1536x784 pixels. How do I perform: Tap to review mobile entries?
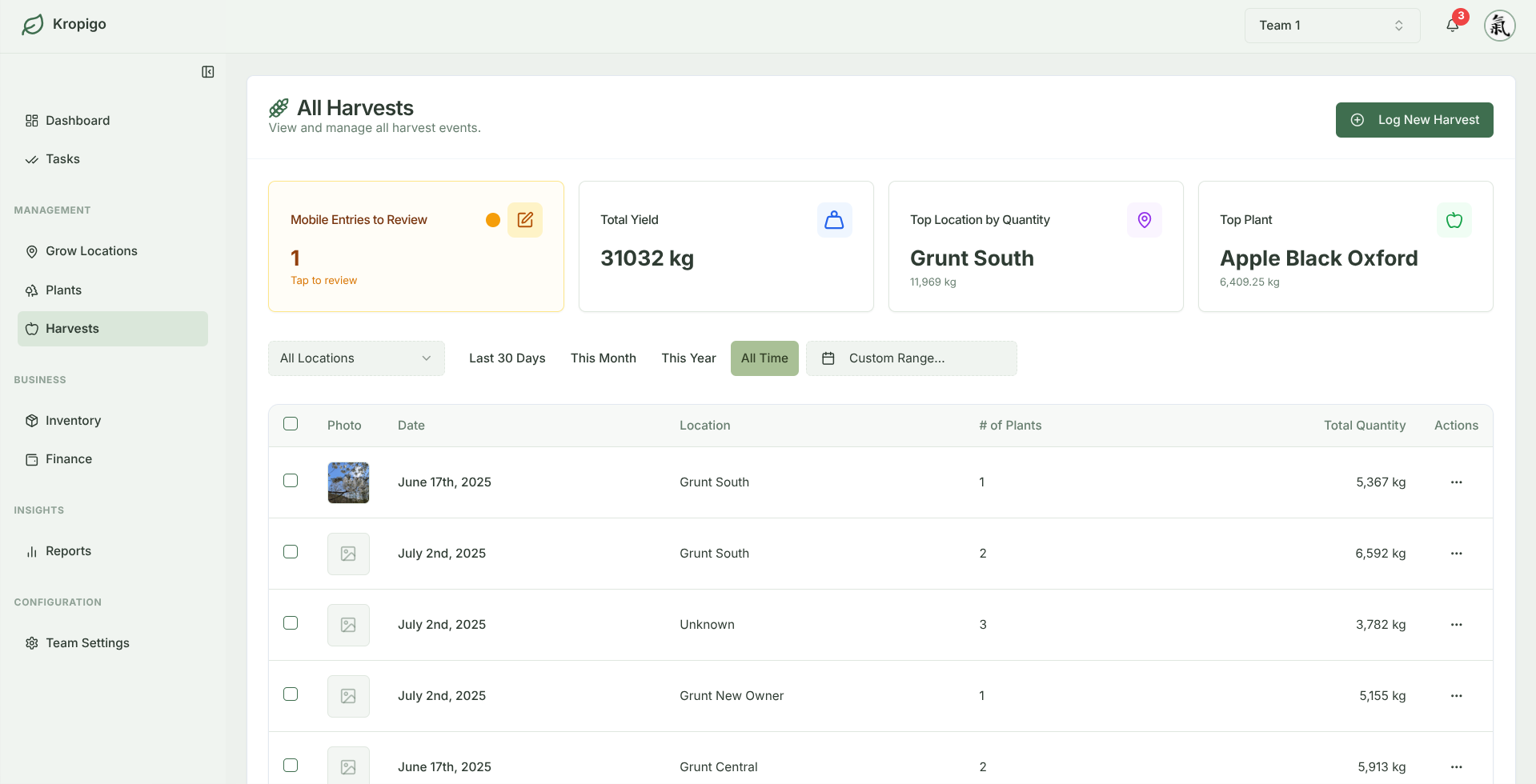coord(323,281)
